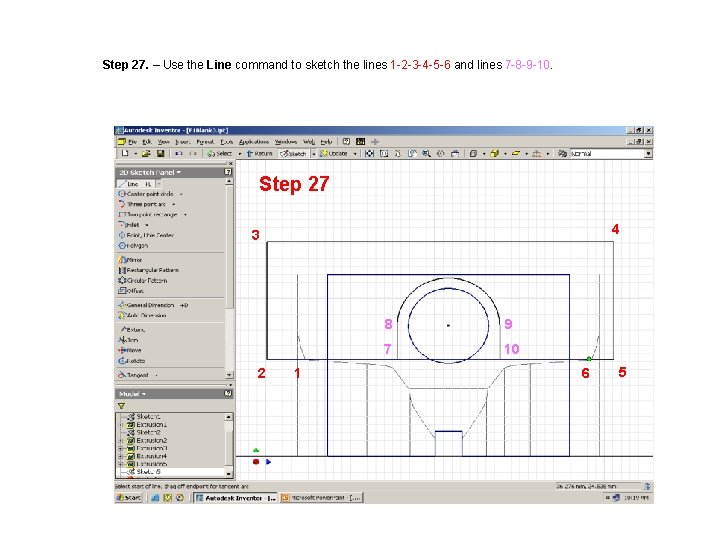This screenshot has width=720, height=540.
Task: Open the Format menu
Action: 205,142
